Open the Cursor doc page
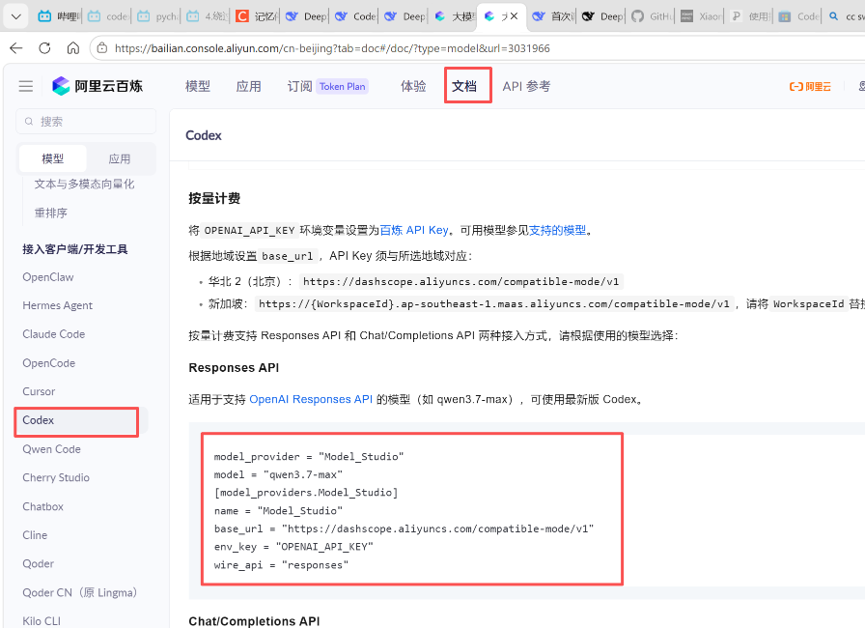Viewport: 865px width, 628px height. point(39,392)
